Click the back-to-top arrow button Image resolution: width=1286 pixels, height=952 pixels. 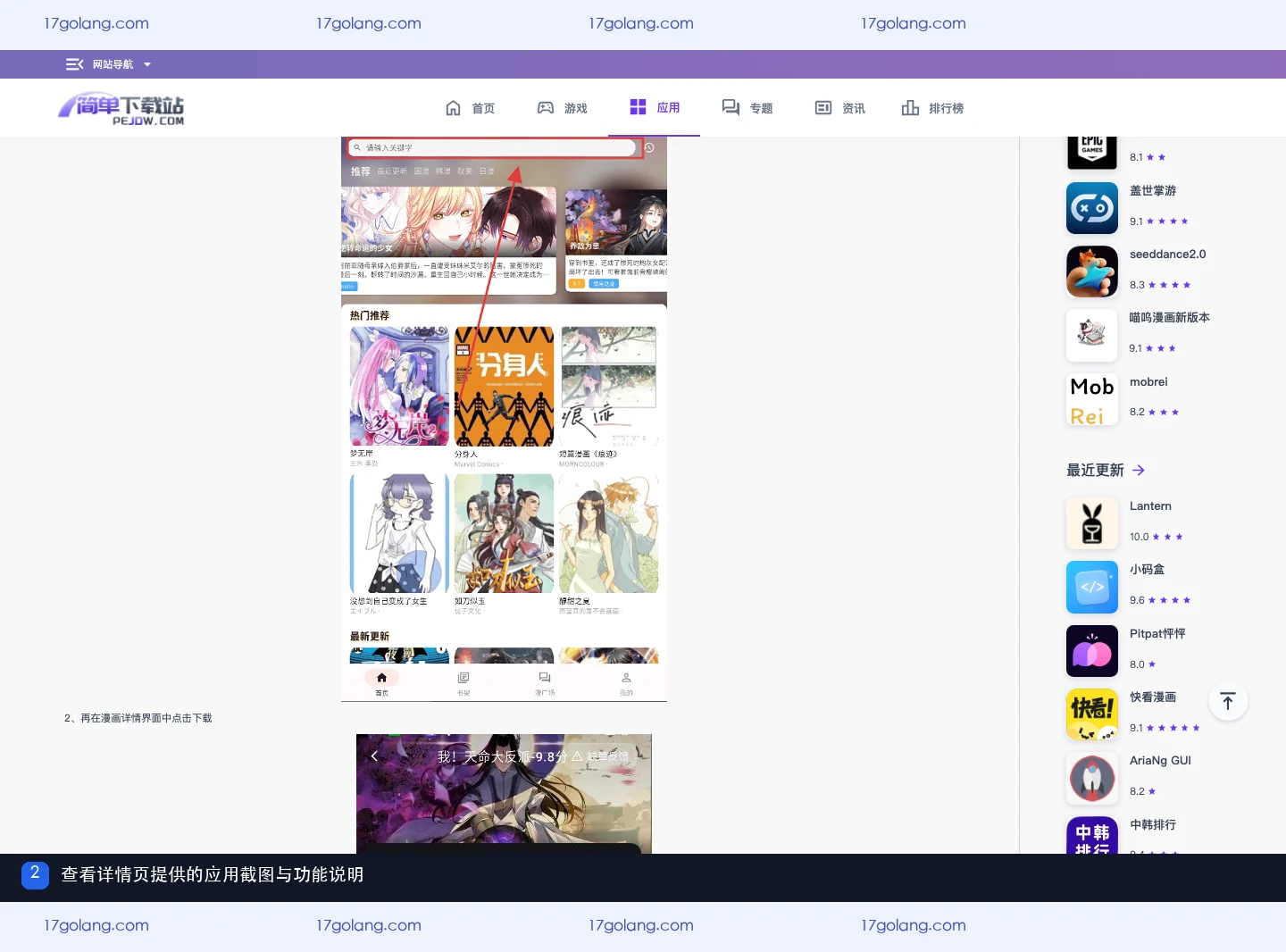[x=1228, y=702]
